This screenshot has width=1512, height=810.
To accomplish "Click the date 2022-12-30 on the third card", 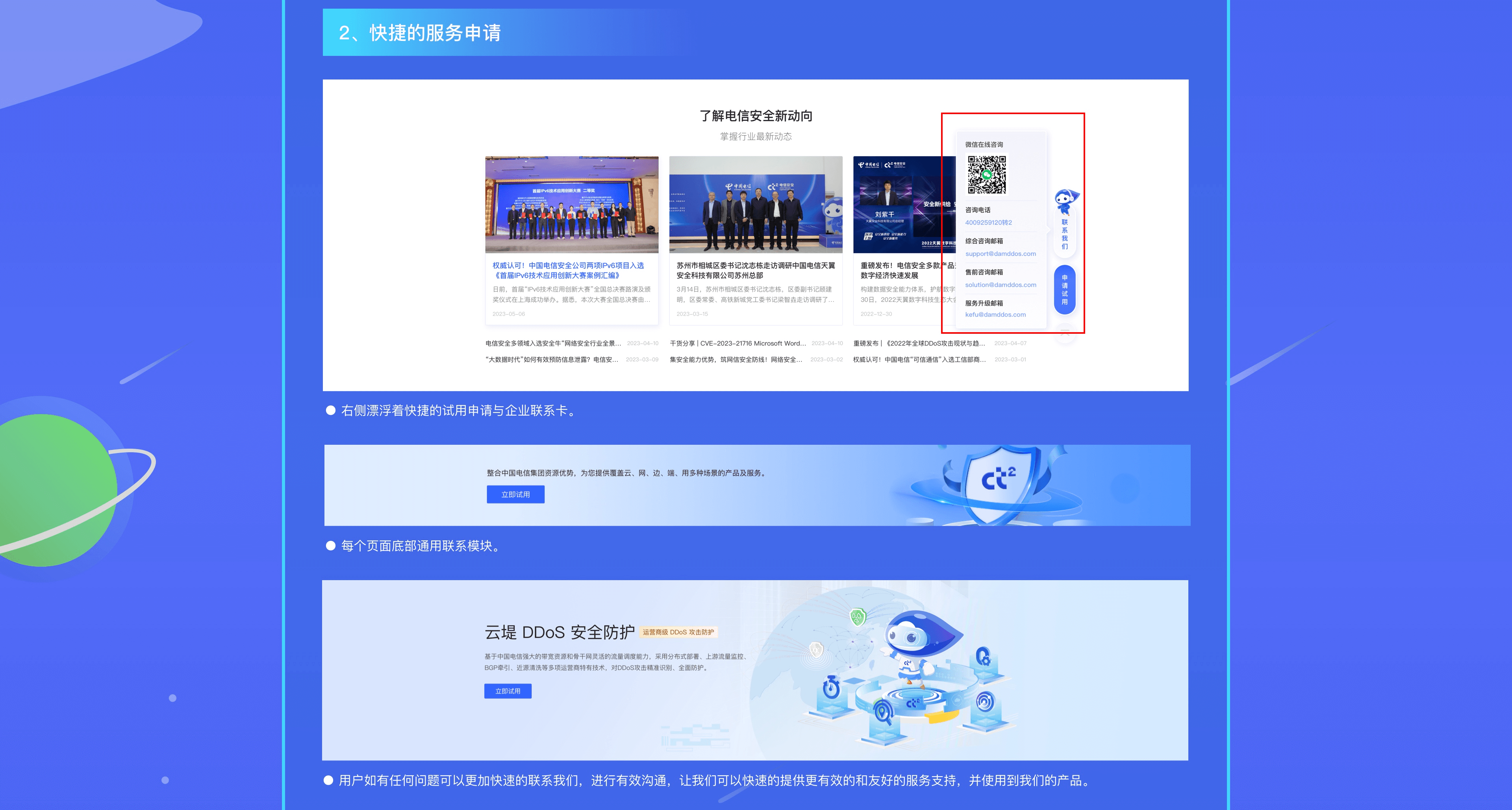I will [x=876, y=314].
